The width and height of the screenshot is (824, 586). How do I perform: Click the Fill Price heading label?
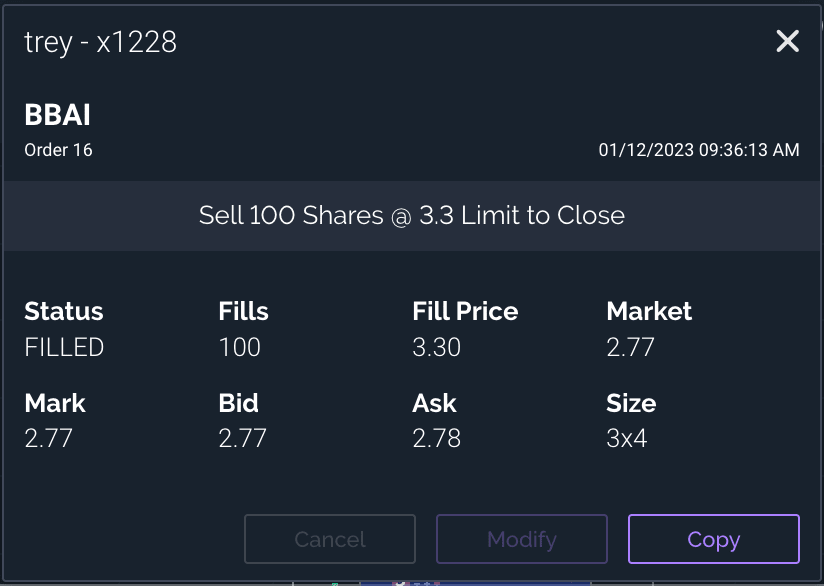[x=465, y=311]
